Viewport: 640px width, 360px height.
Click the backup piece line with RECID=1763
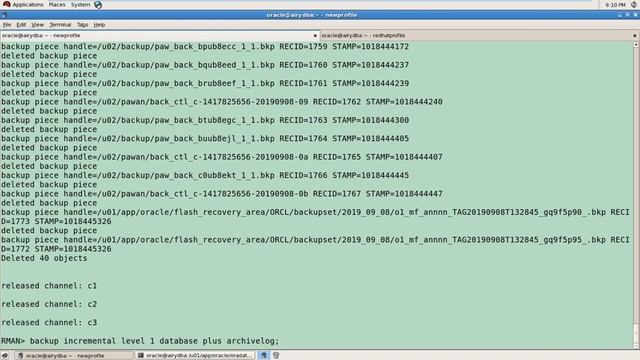pos(205,120)
